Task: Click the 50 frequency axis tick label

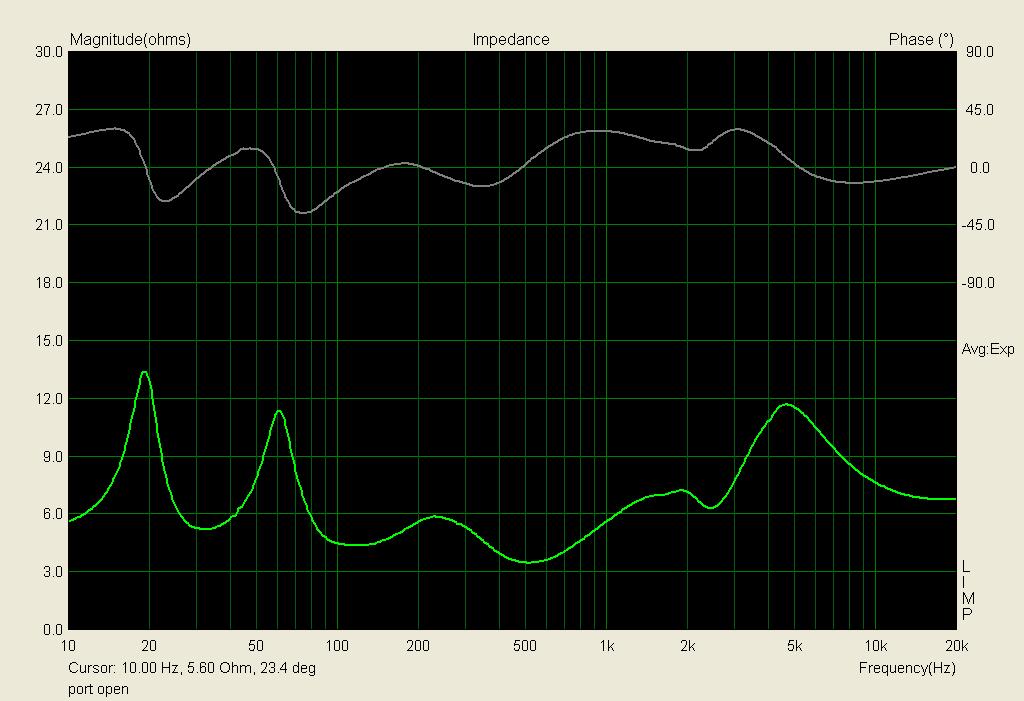Action: point(256,646)
